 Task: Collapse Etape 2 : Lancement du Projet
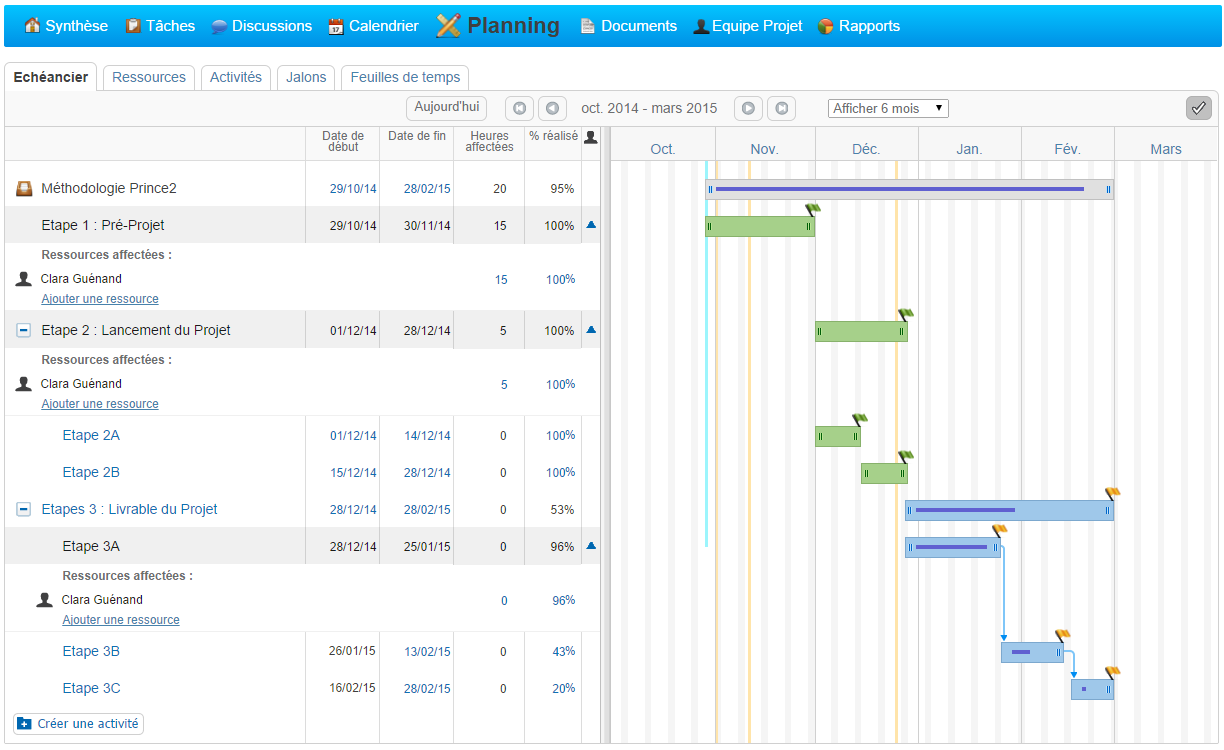[x=24, y=330]
